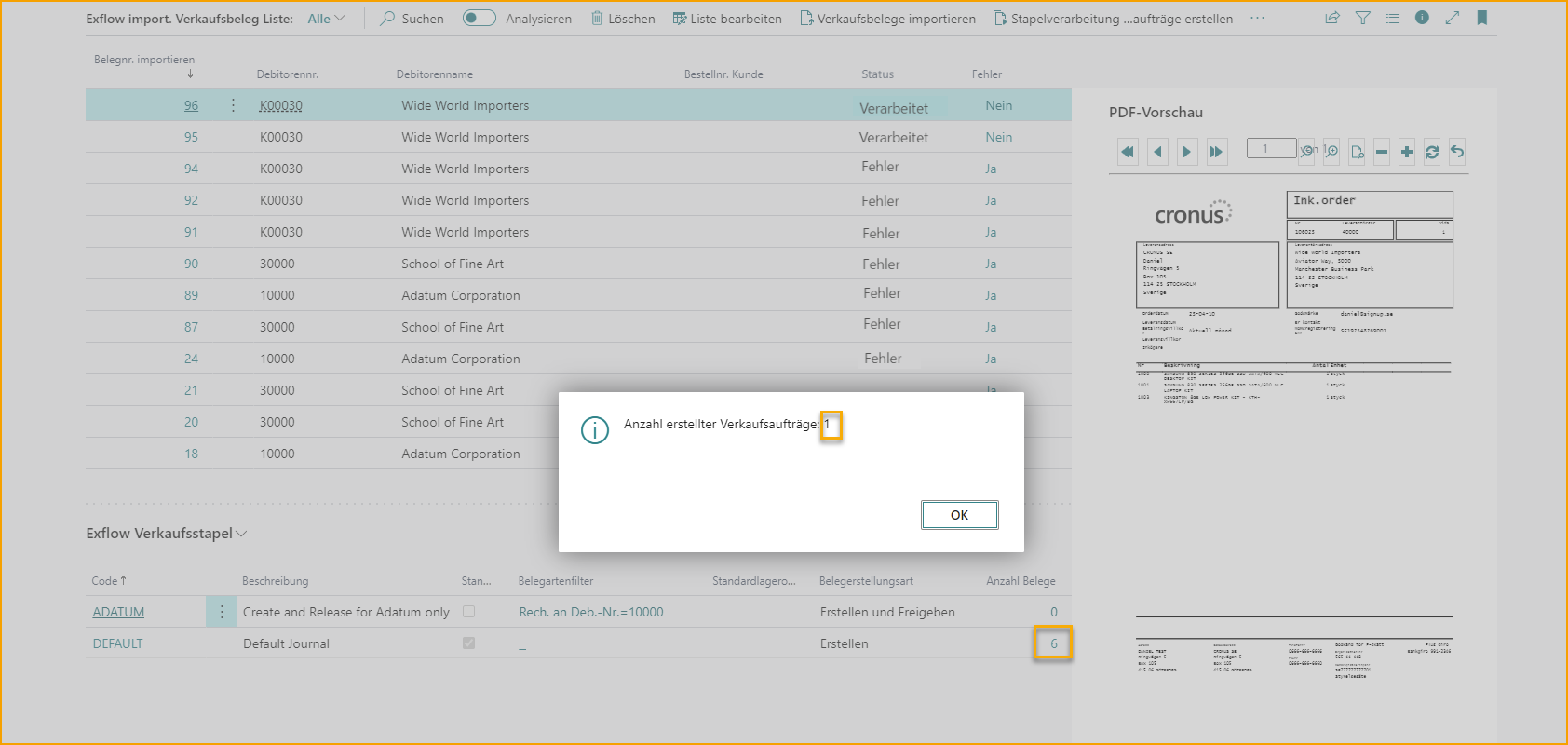
Task: Click the minus button in PDF toolbar
Action: tap(1382, 152)
